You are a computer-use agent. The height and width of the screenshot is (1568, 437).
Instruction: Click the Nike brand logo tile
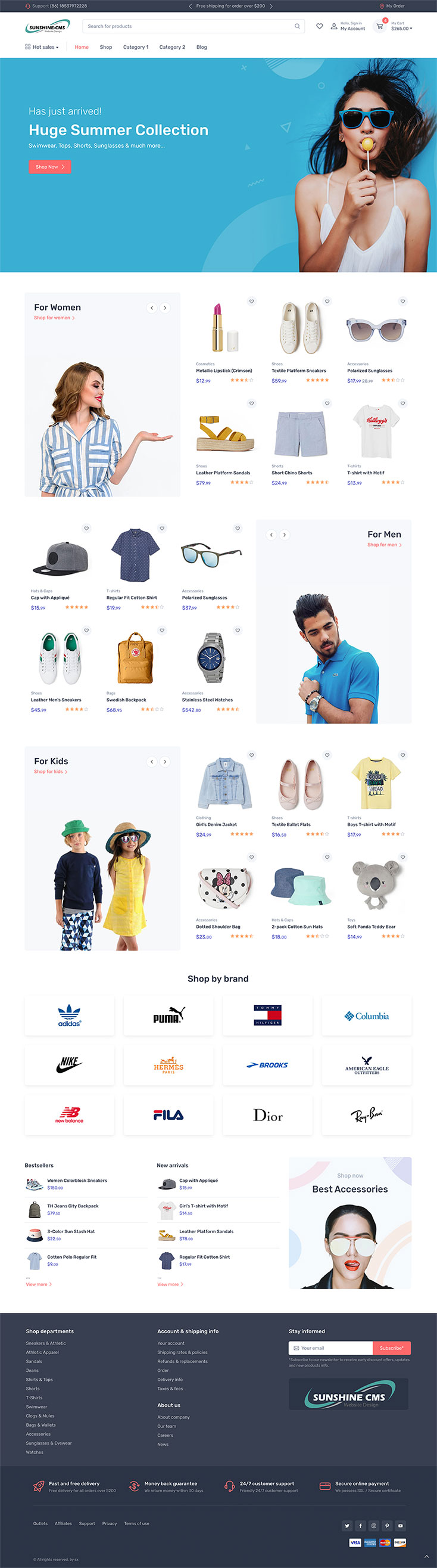69,1065
